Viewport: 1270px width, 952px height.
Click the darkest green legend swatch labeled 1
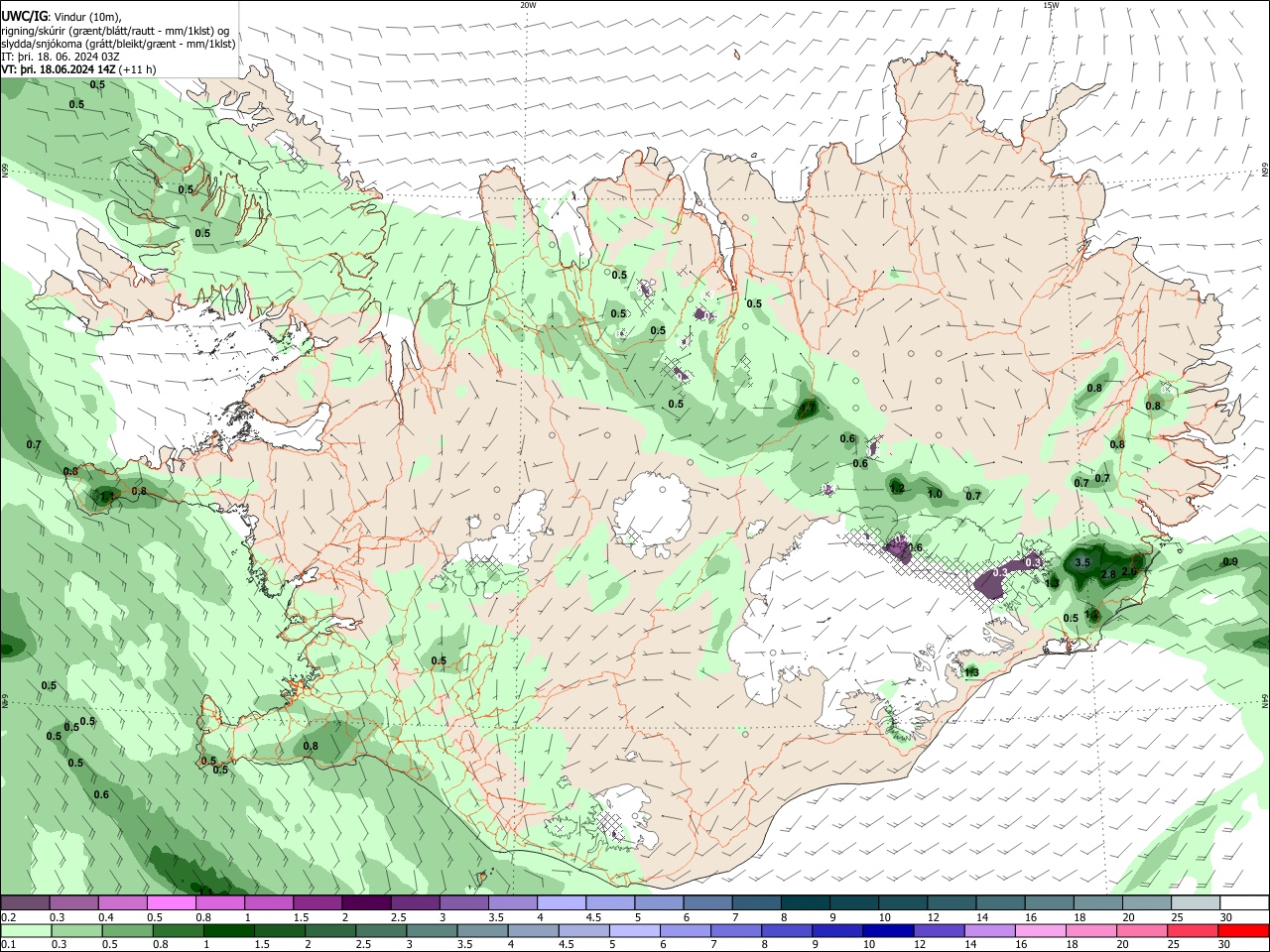228,931
